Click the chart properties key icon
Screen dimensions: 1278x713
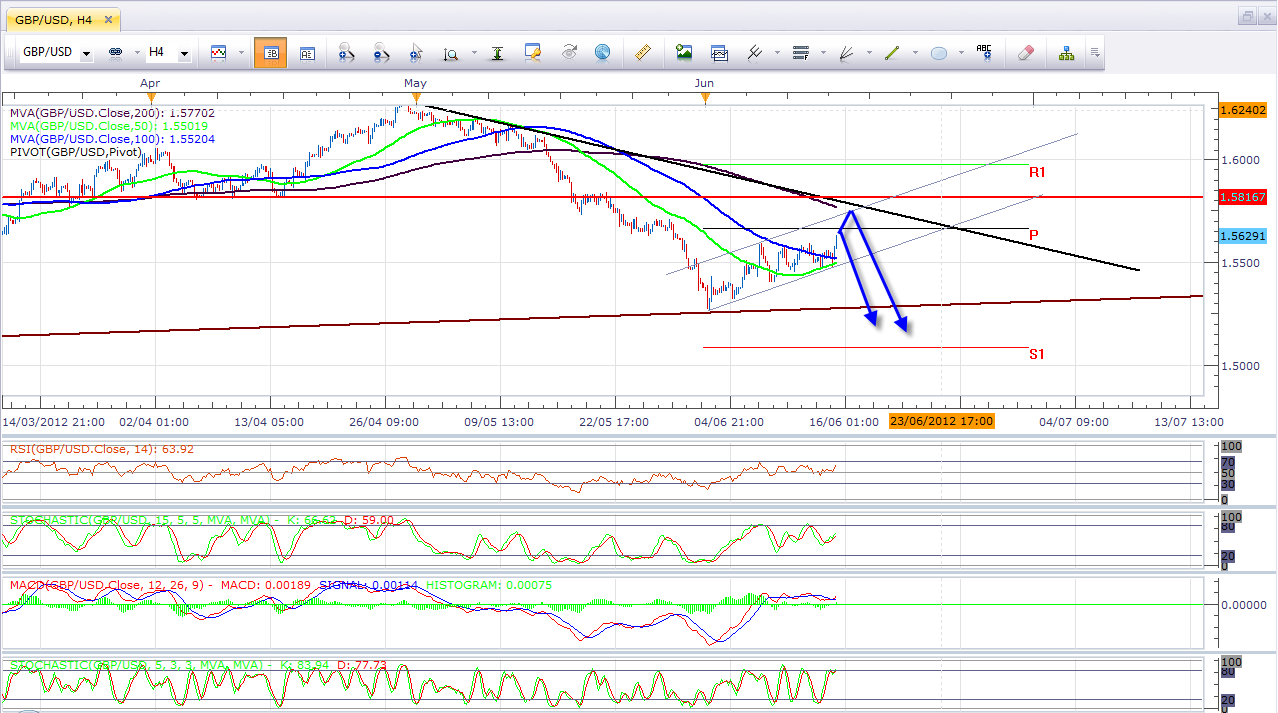532,53
